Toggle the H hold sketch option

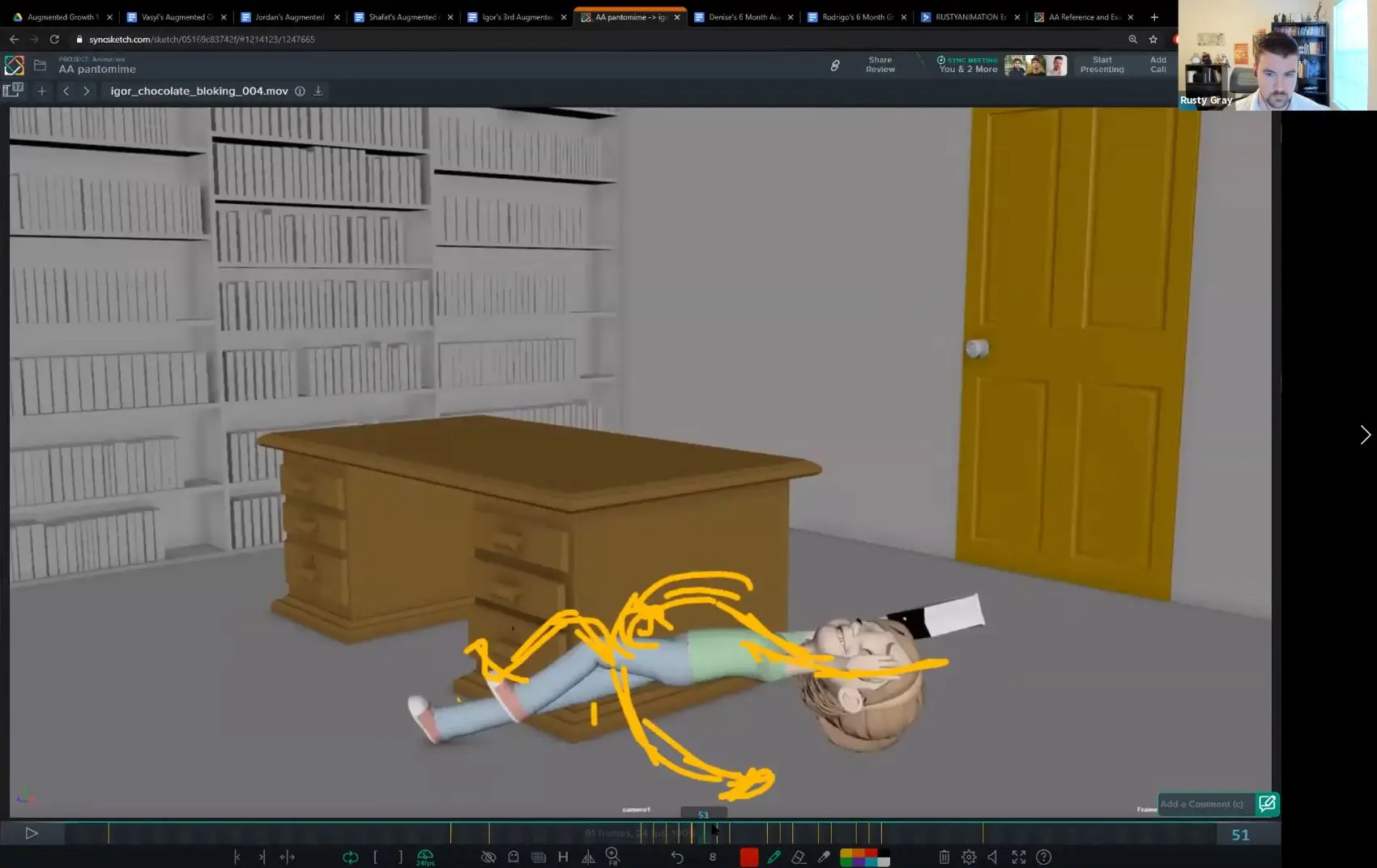coord(563,857)
